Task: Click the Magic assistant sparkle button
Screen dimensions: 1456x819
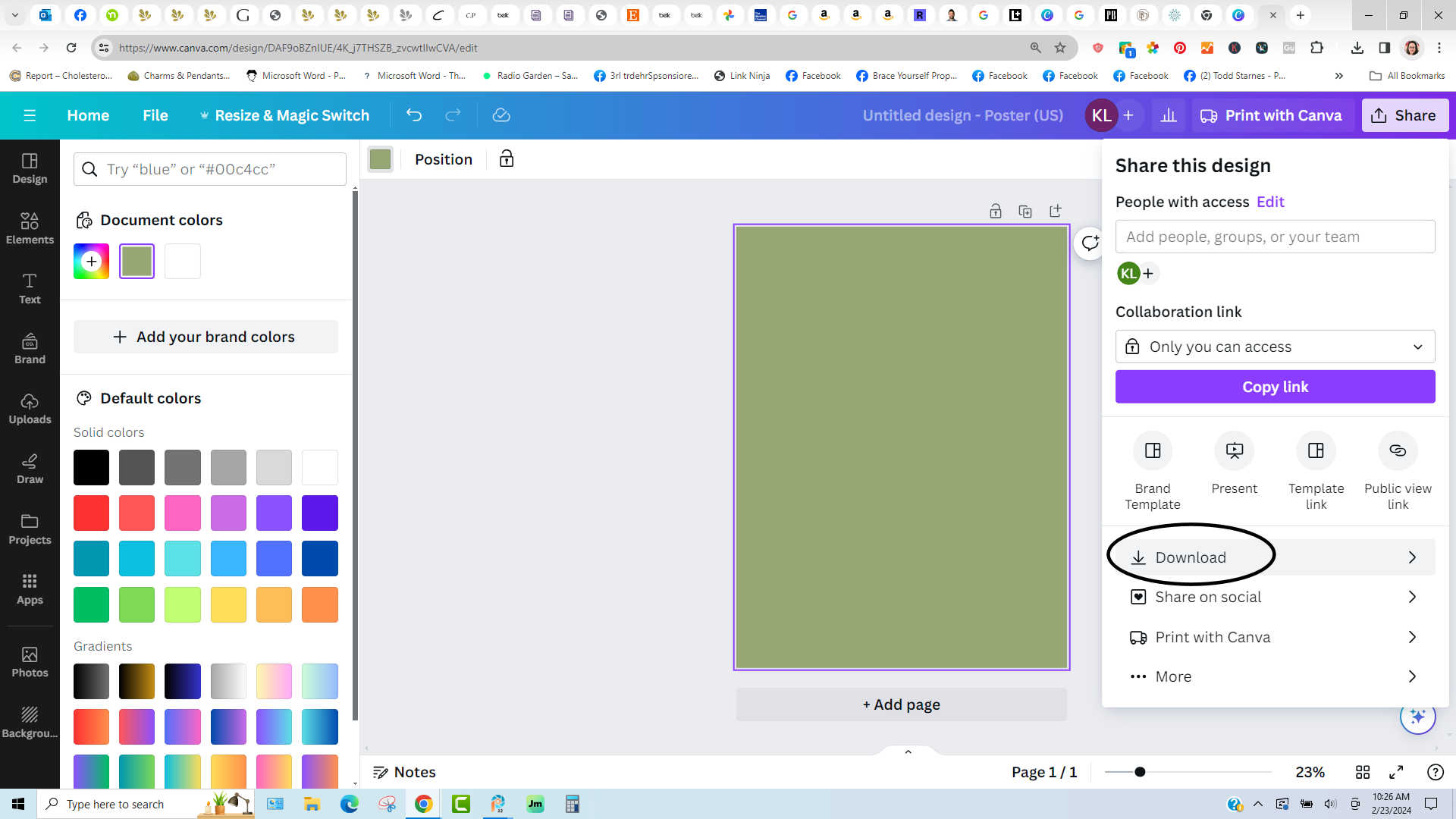Action: 1418,716
